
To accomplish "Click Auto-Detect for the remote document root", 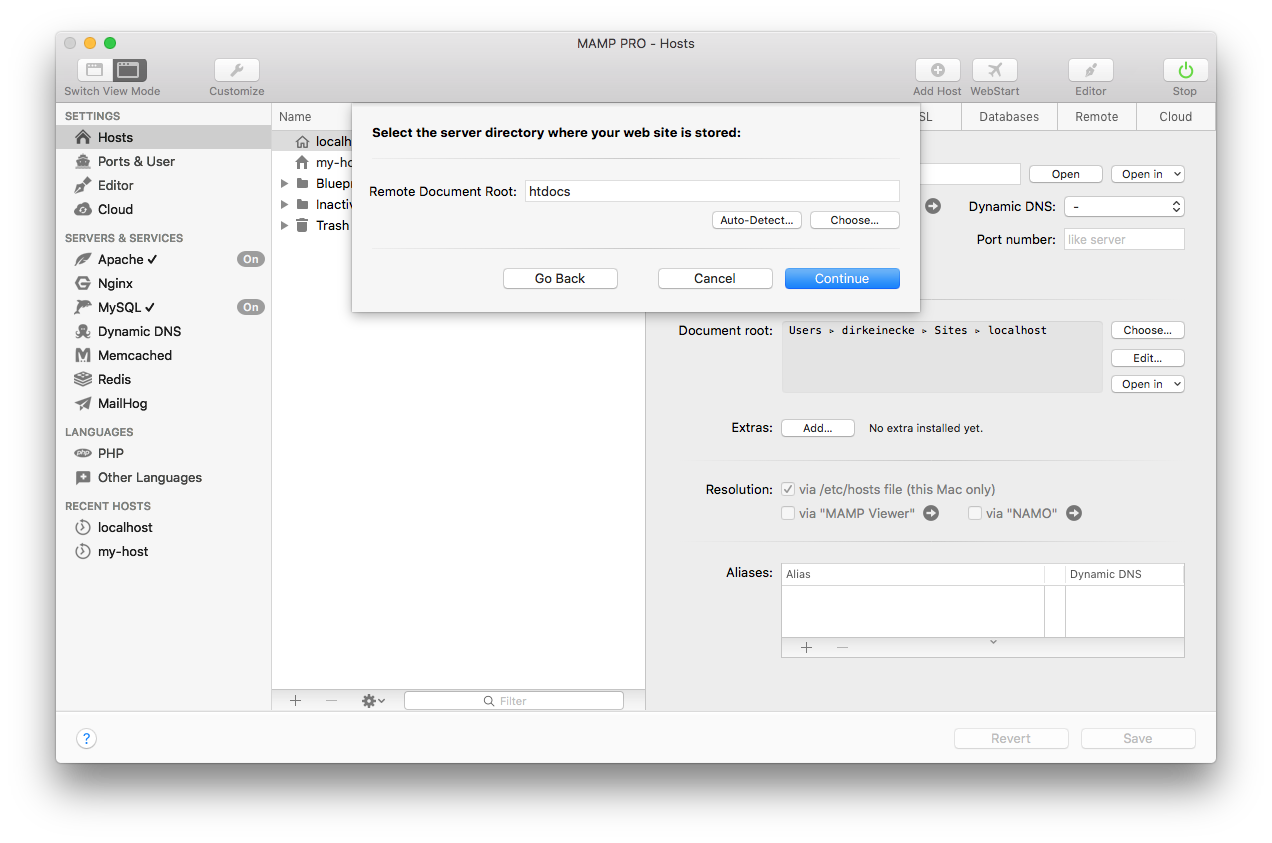I will [x=756, y=220].
